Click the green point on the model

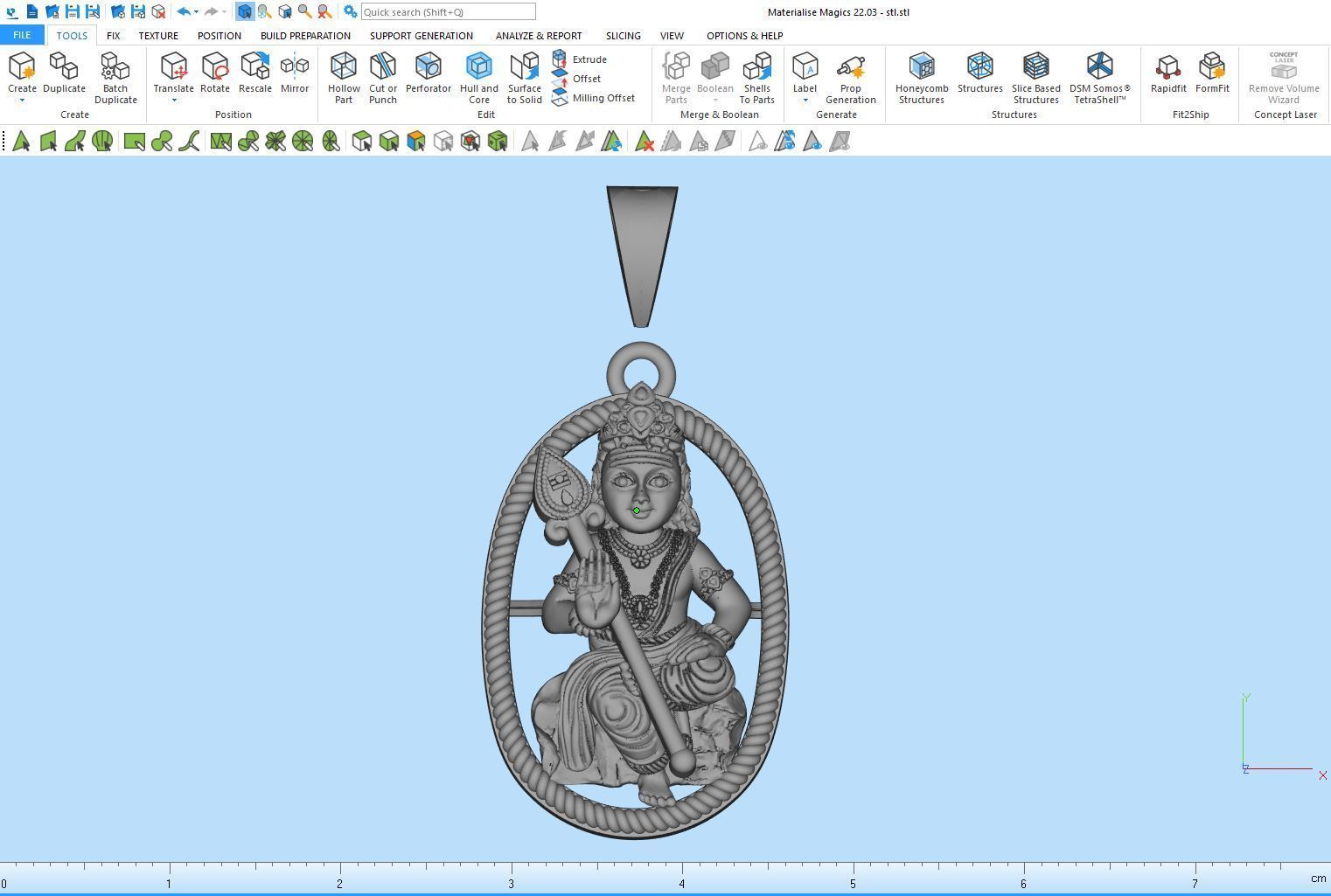tap(637, 511)
